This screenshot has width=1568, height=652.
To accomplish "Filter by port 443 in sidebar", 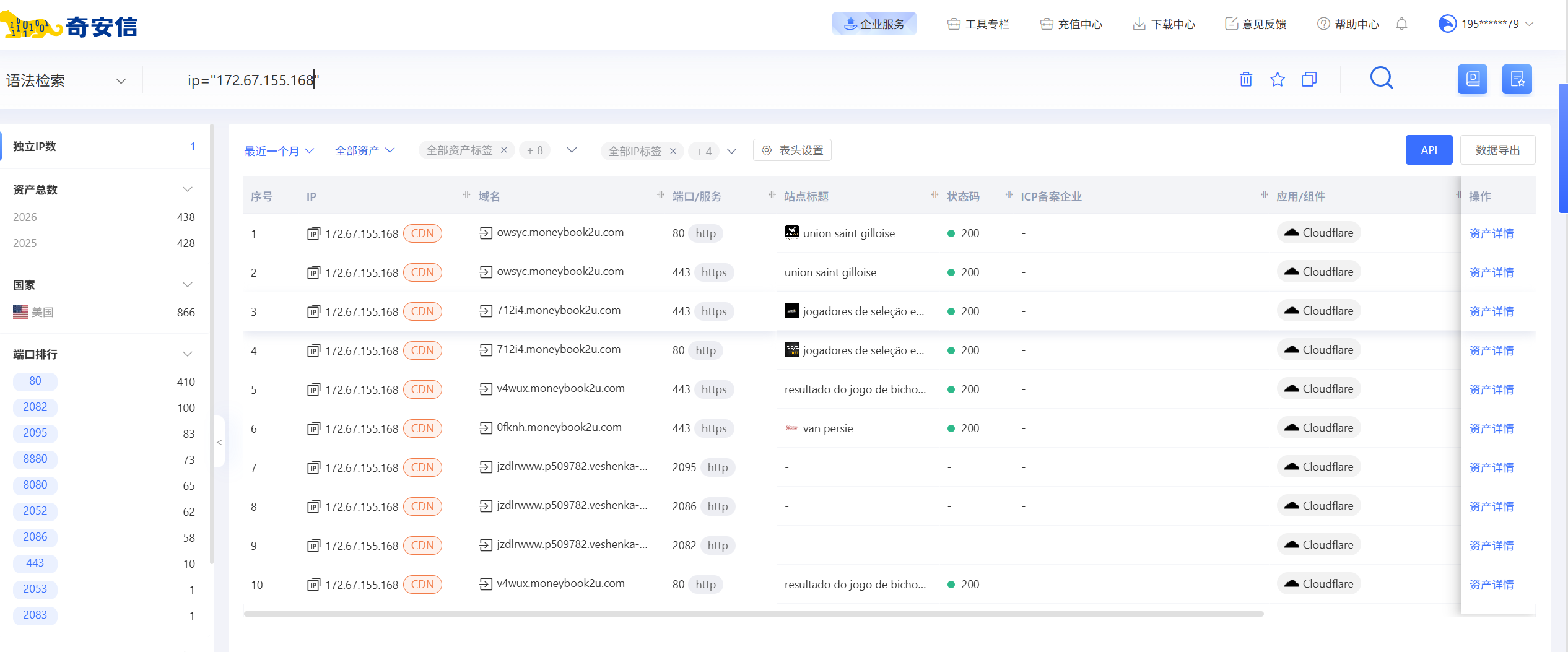I will click(35, 563).
